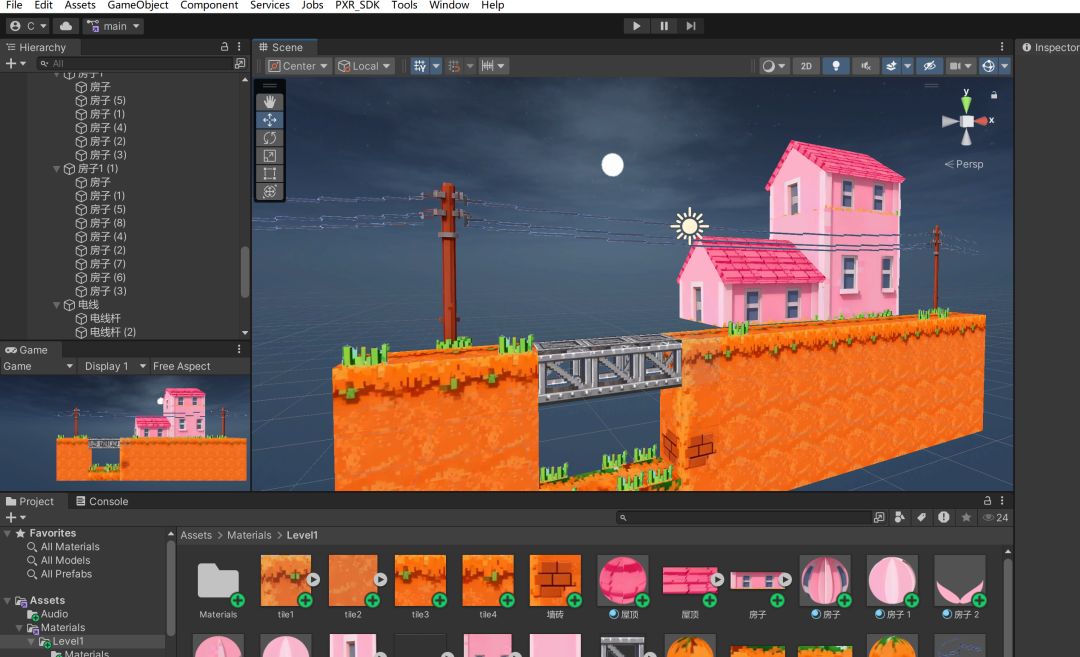Select the Rect transform tool
Viewport: 1080px width, 657px height.
click(270, 174)
